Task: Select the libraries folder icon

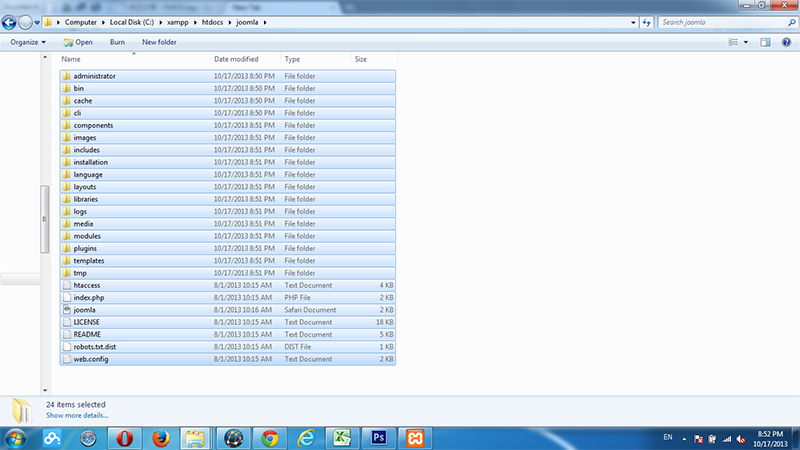Action: pos(67,199)
